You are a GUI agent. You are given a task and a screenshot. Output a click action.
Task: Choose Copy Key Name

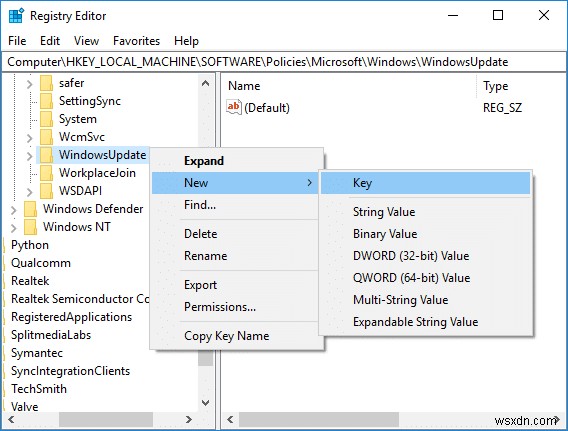pos(237,336)
